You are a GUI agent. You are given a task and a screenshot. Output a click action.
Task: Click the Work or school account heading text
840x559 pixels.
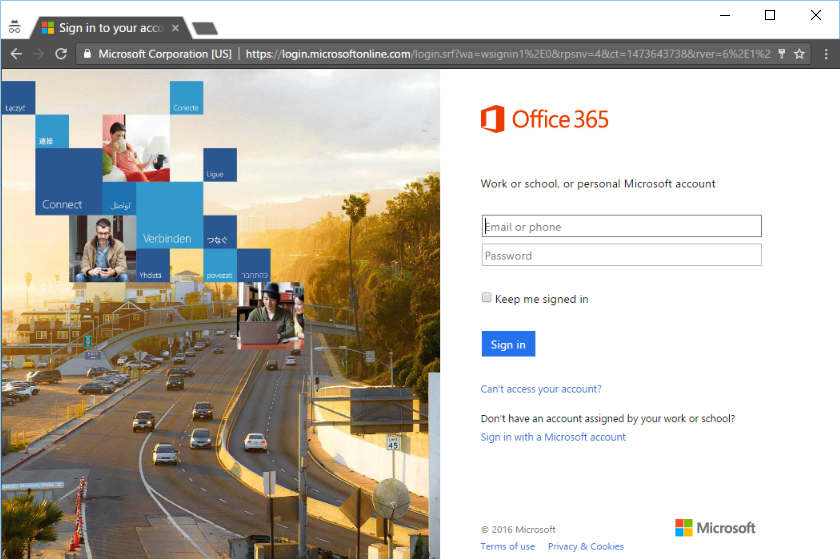point(598,184)
